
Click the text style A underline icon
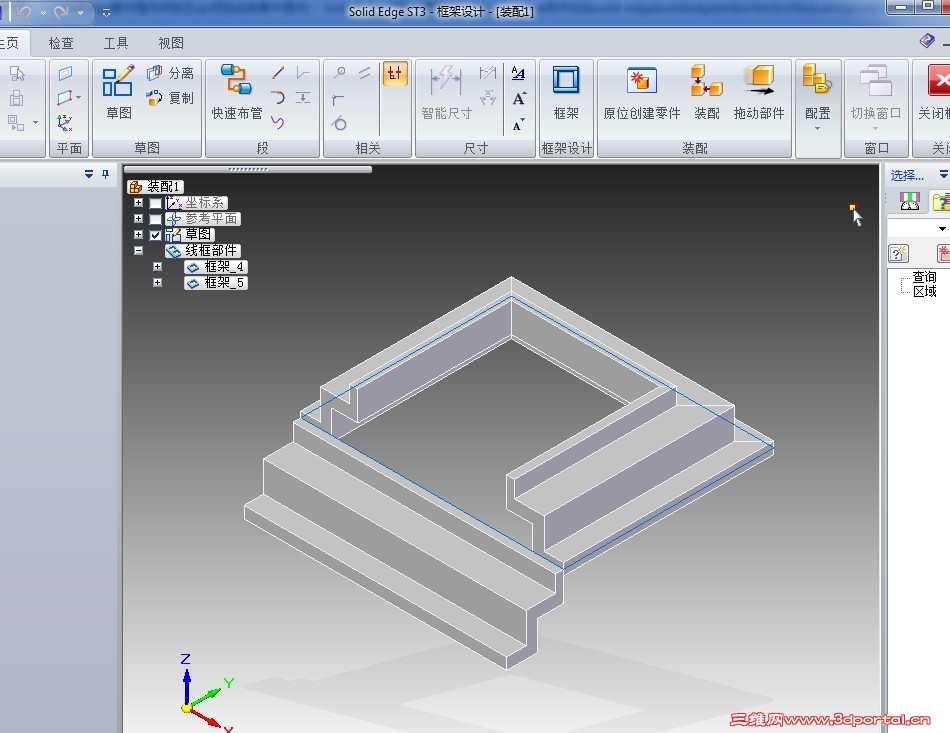[x=518, y=73]
